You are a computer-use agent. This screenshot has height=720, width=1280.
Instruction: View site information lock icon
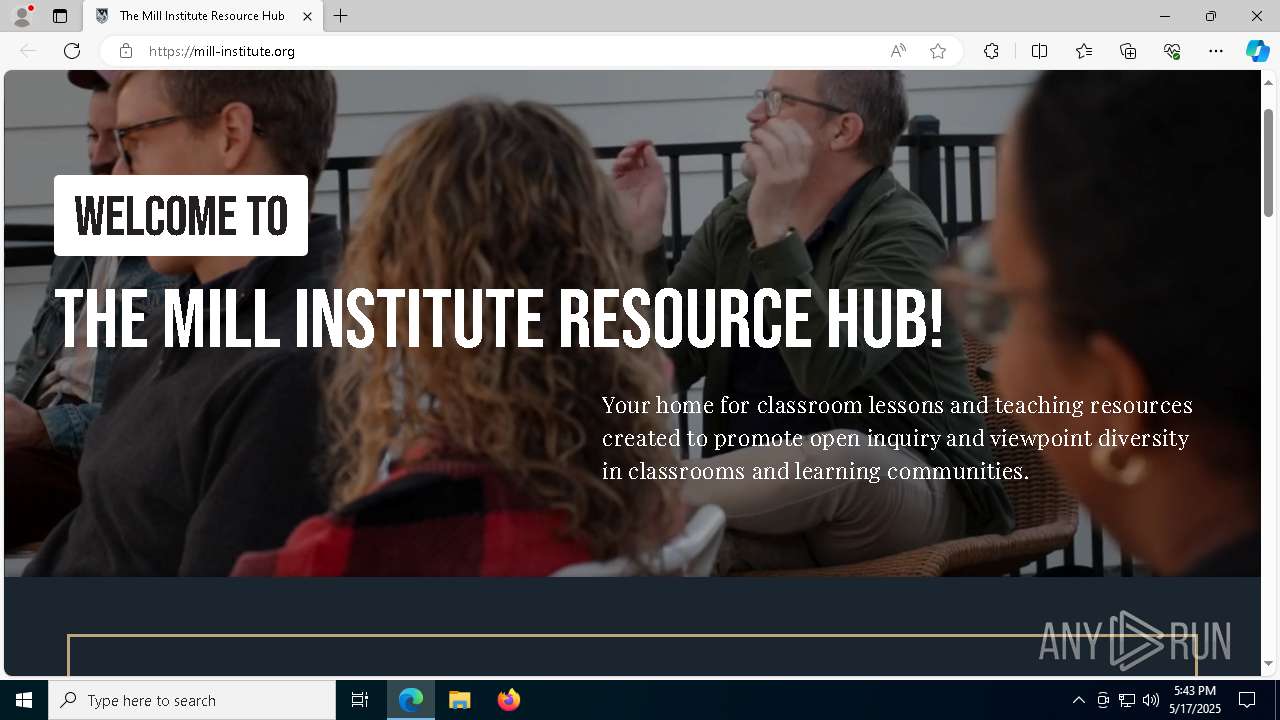coord(126,51)
